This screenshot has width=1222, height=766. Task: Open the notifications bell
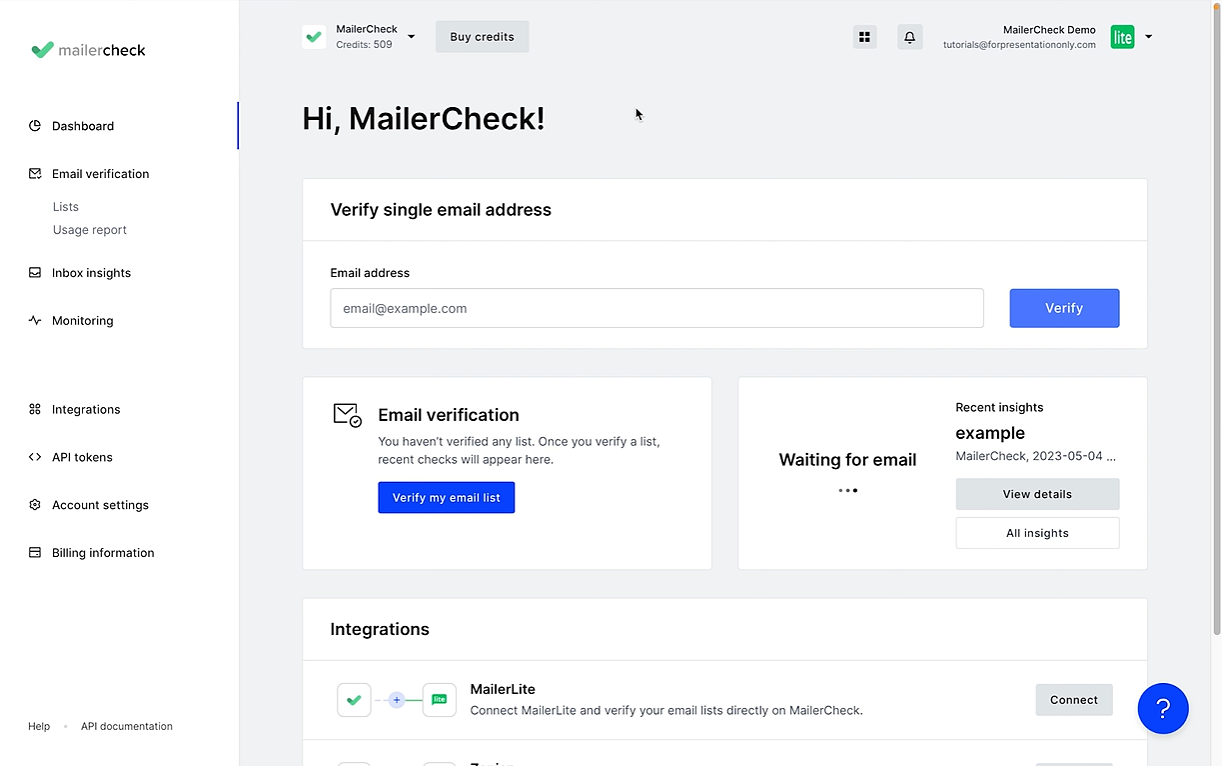click(910, 37)
